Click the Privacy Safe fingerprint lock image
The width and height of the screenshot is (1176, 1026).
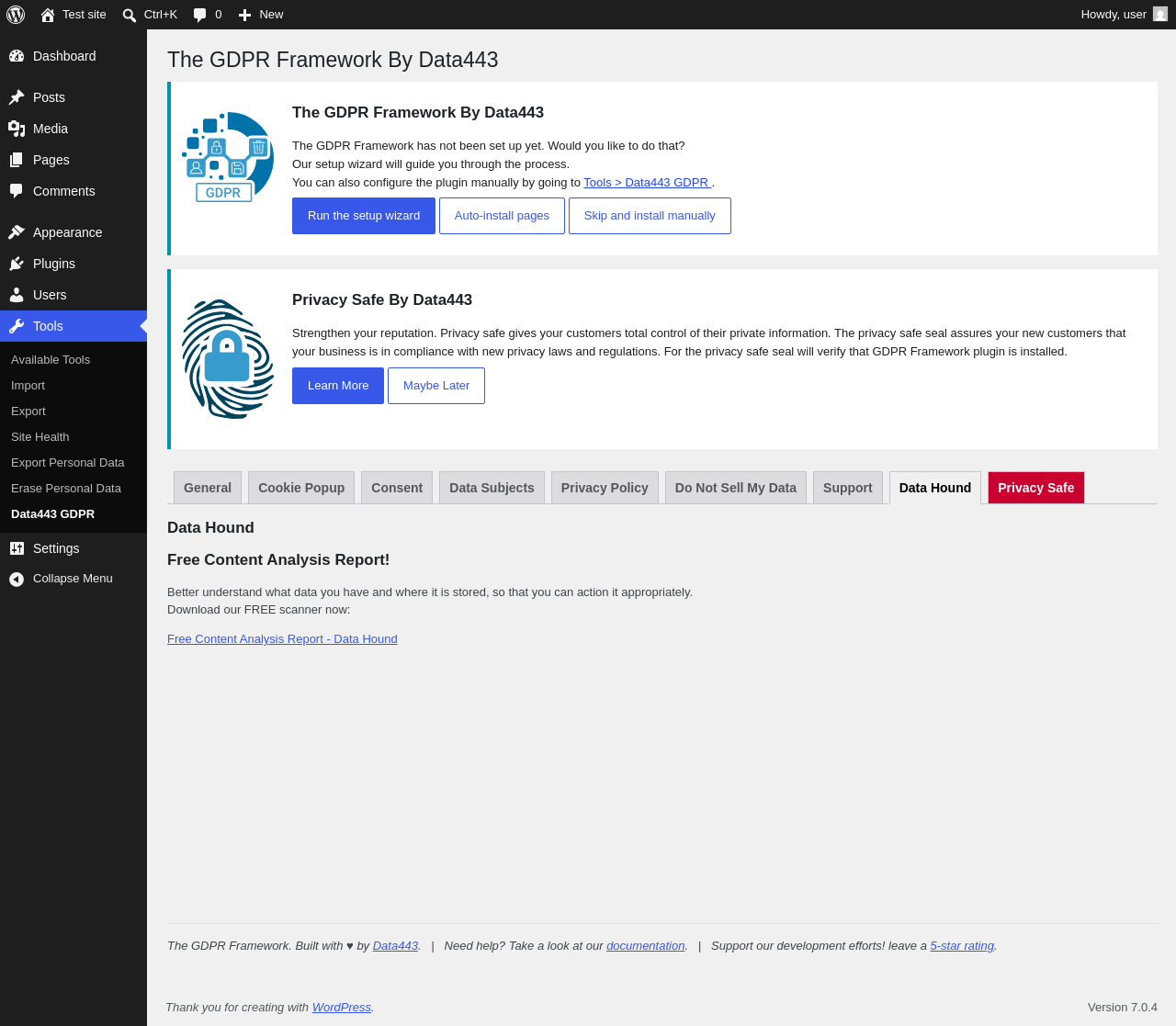pos(228,359)
